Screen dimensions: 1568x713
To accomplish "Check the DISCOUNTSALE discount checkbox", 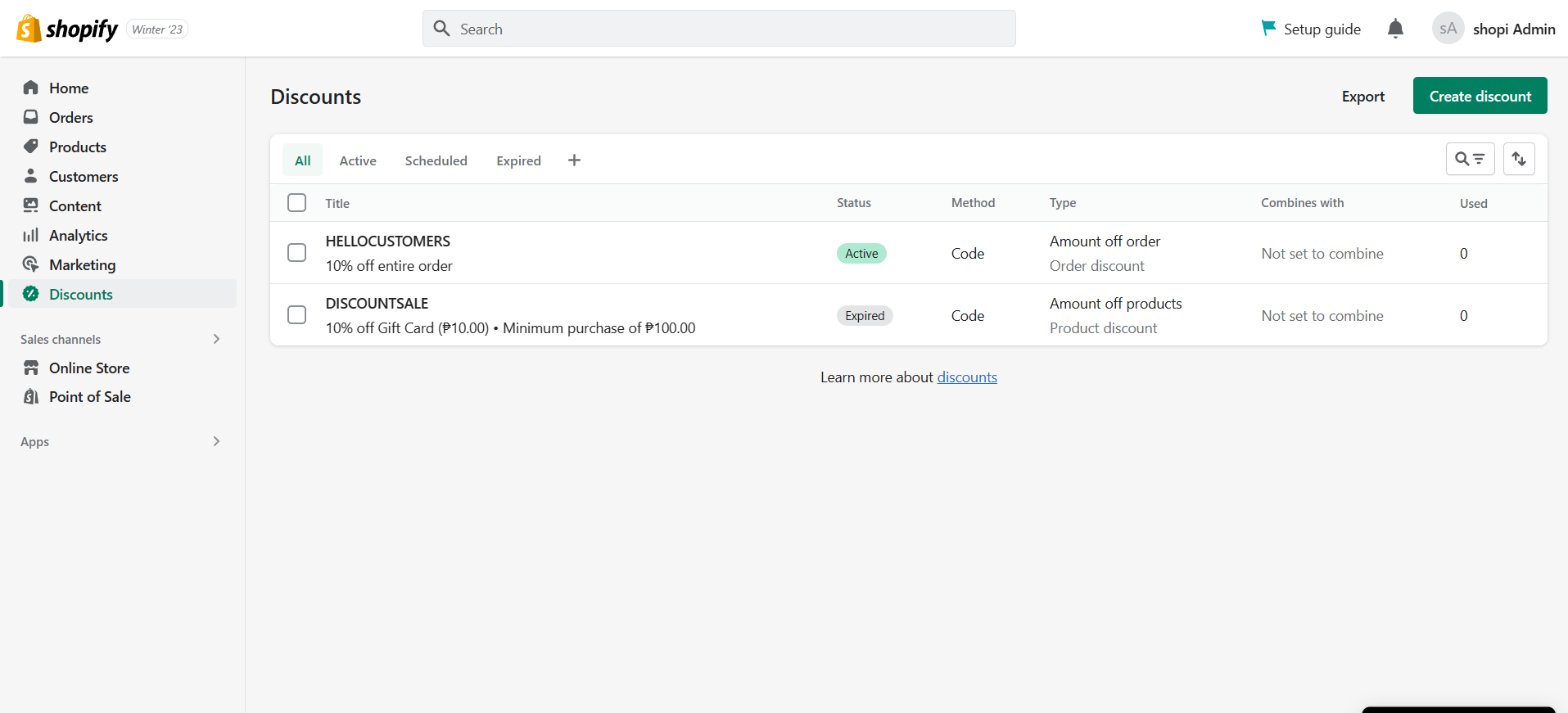I will click(x=297, y=315).
